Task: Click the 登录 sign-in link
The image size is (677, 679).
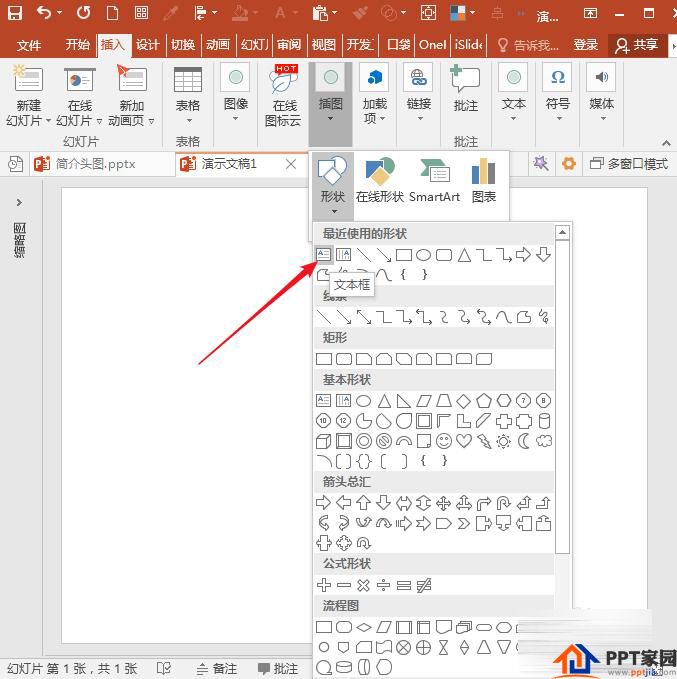Action: (586, 44)
